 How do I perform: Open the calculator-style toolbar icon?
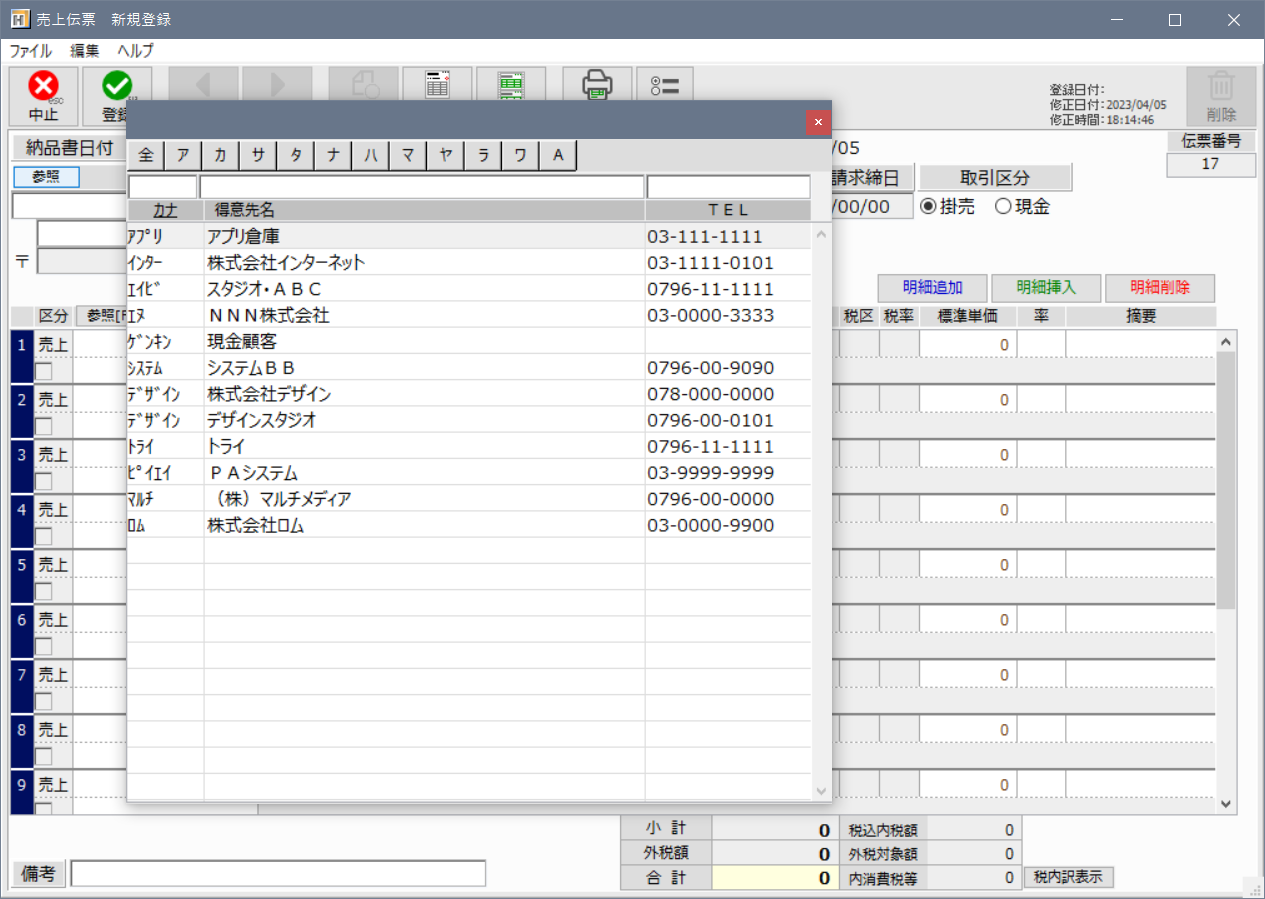pyautogui.click(x=437, y=86)
